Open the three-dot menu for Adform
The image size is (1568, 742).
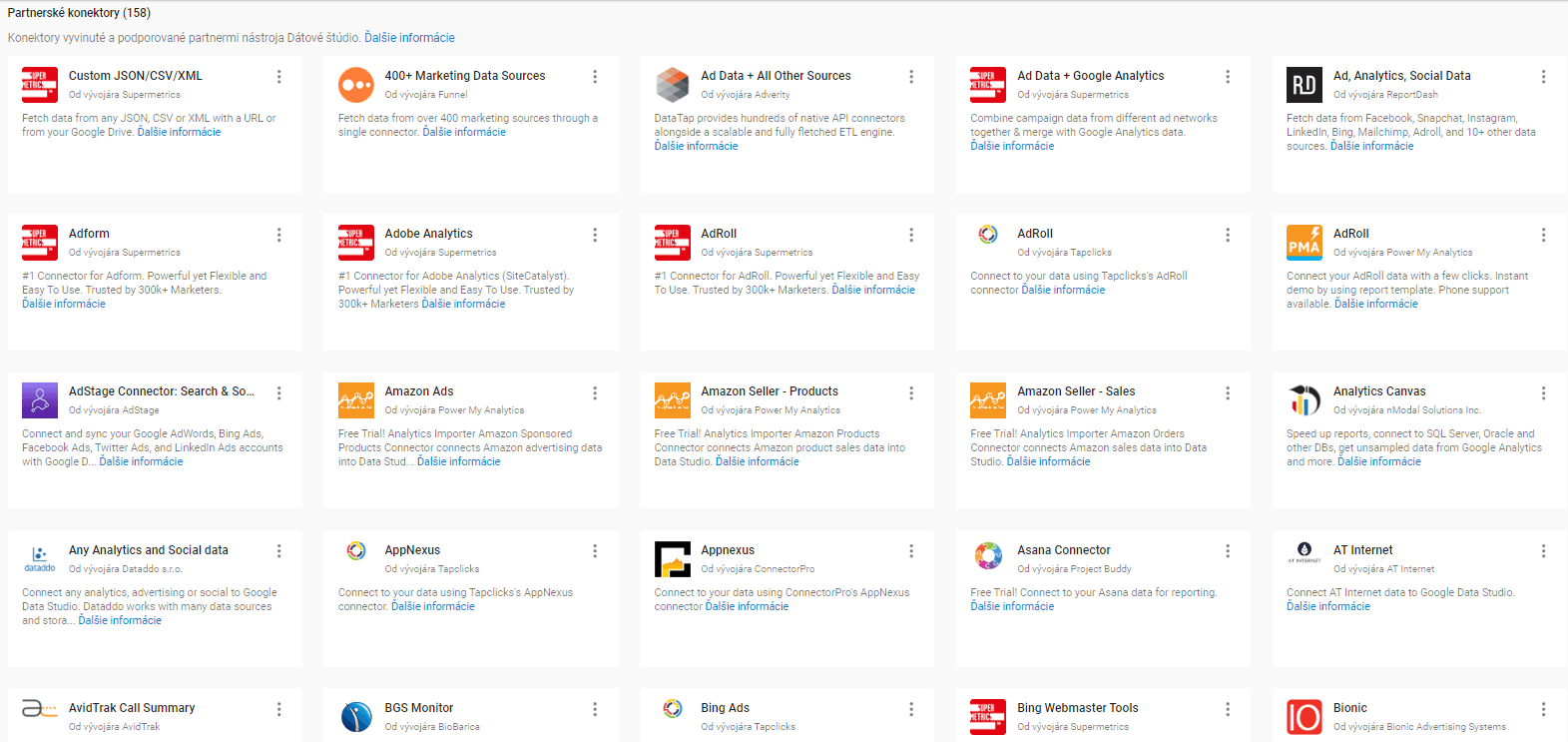point(278,235)
